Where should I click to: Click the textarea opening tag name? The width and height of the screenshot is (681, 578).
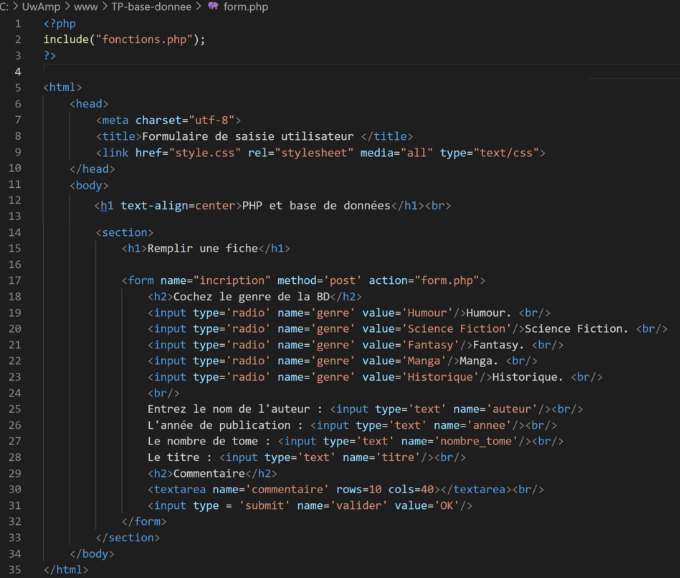coord(185,489)
